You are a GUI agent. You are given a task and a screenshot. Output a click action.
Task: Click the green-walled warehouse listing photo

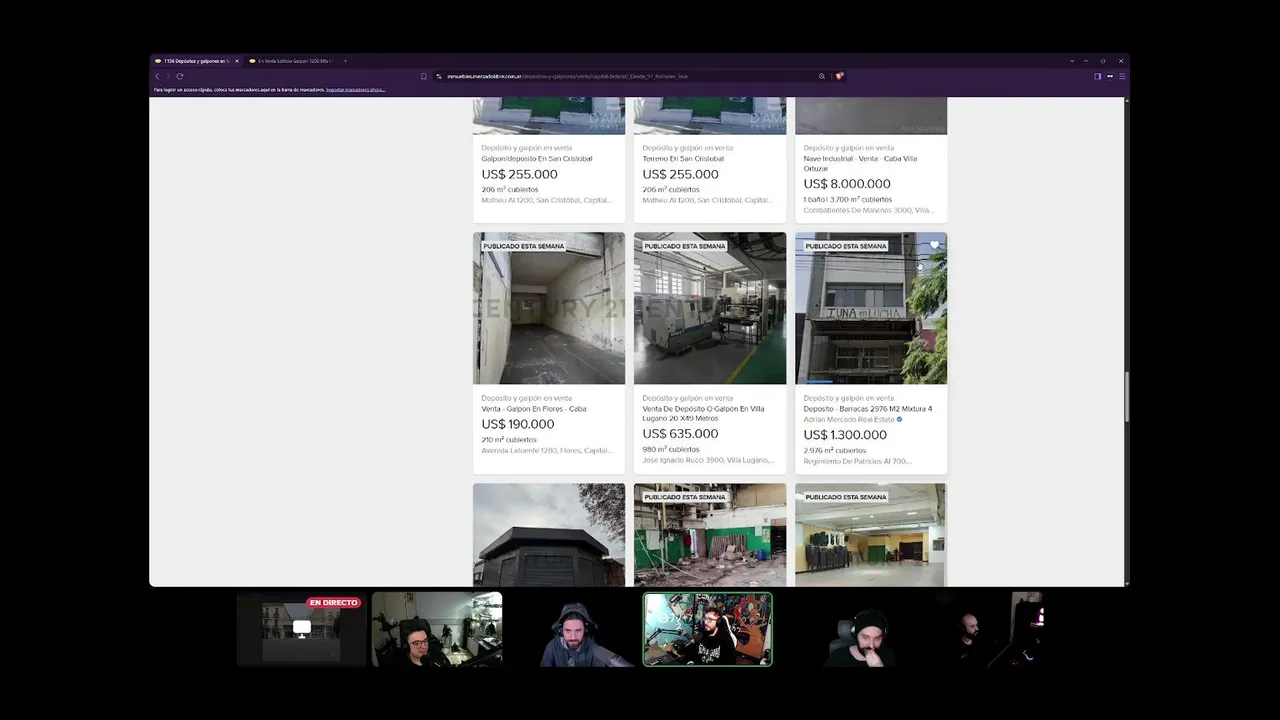[x=710, y=535]
